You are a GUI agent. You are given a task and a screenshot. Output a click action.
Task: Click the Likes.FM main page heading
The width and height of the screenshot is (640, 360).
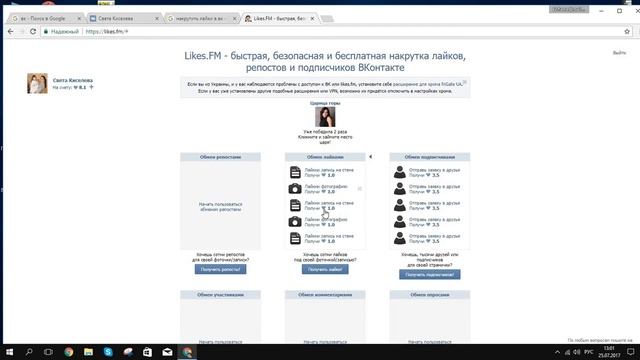pos(325,61)
